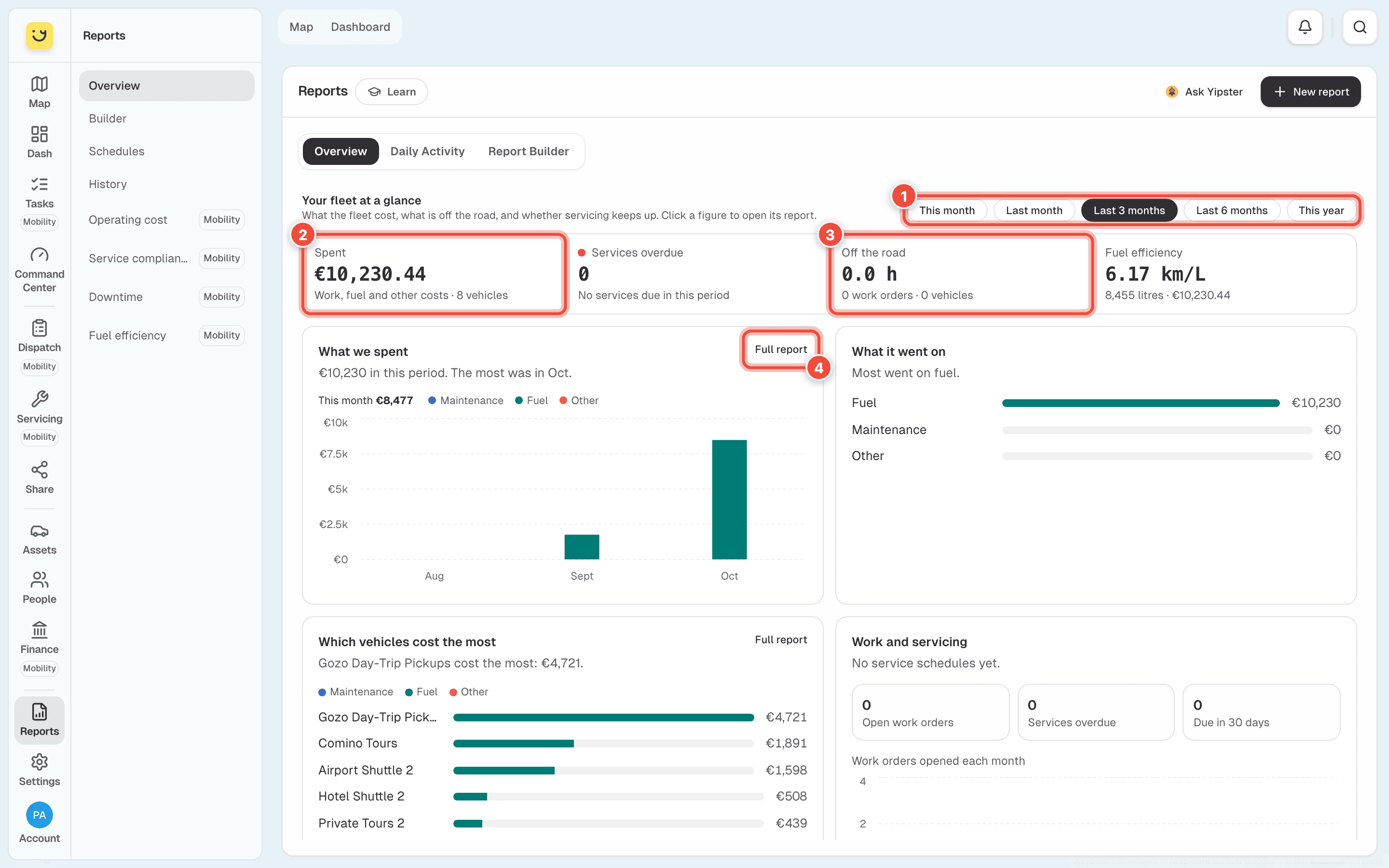Select the Last 6 months period
Image resolution: width=1389 pixels, height=868 pixels.
pyautogui.click(x=1231, y=210)
